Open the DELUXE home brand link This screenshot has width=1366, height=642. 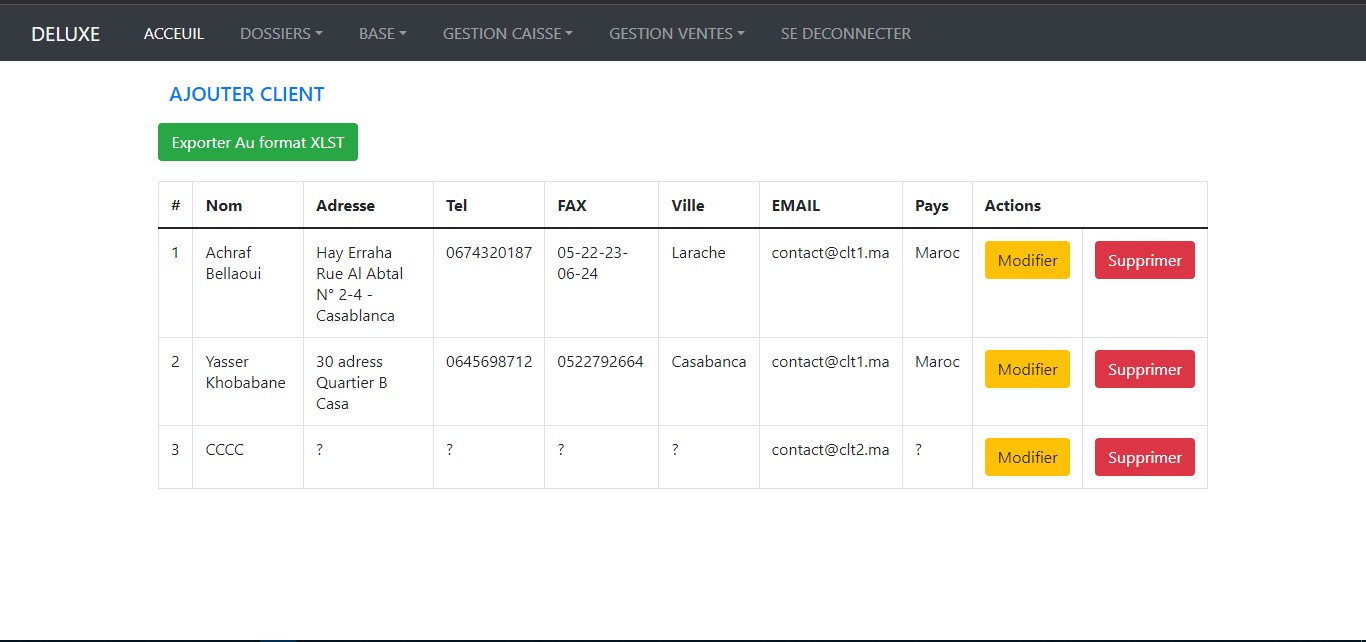[65, 33]
